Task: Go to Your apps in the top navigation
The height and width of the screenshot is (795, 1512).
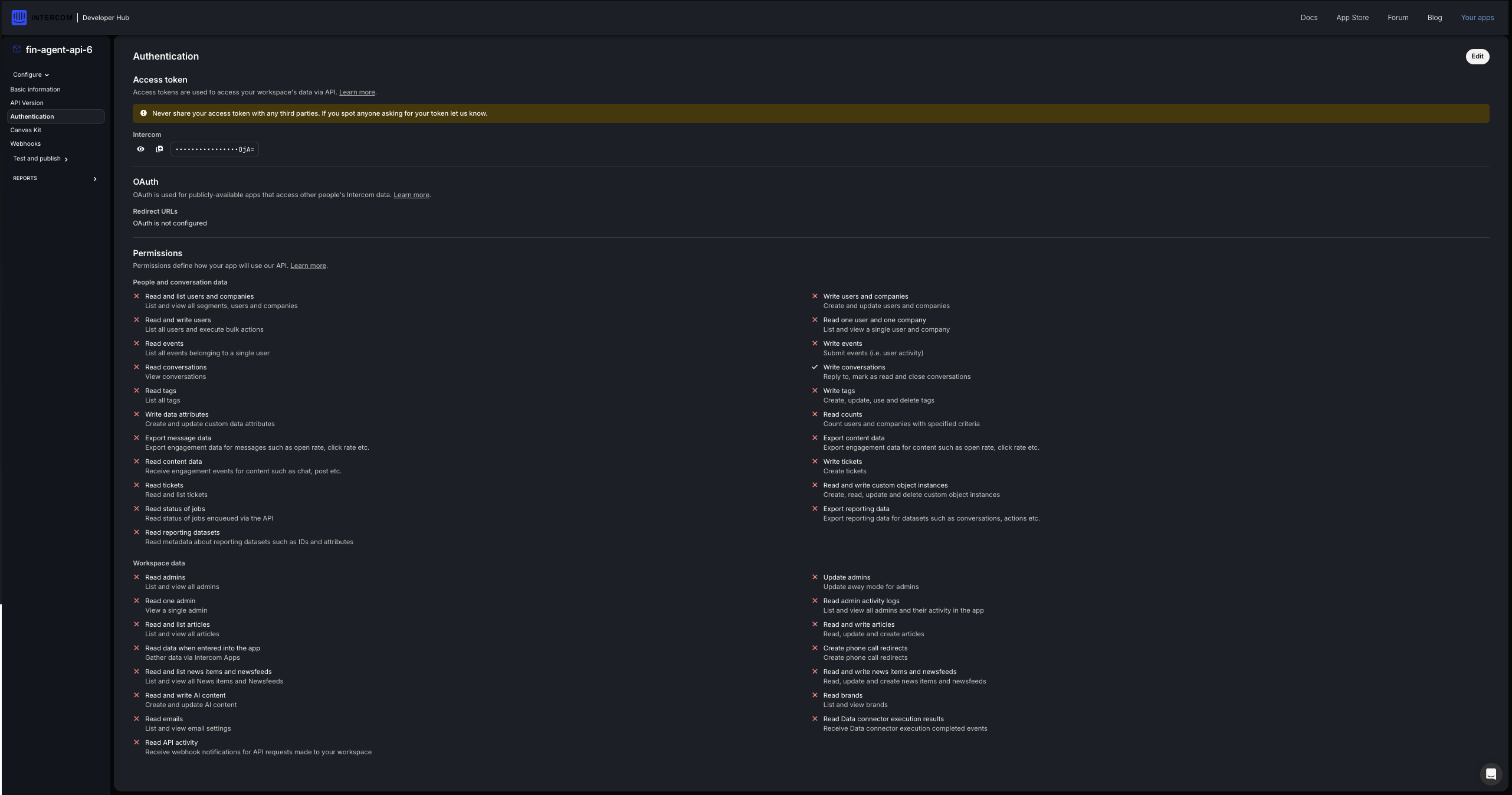Action: coord(1477,18)
